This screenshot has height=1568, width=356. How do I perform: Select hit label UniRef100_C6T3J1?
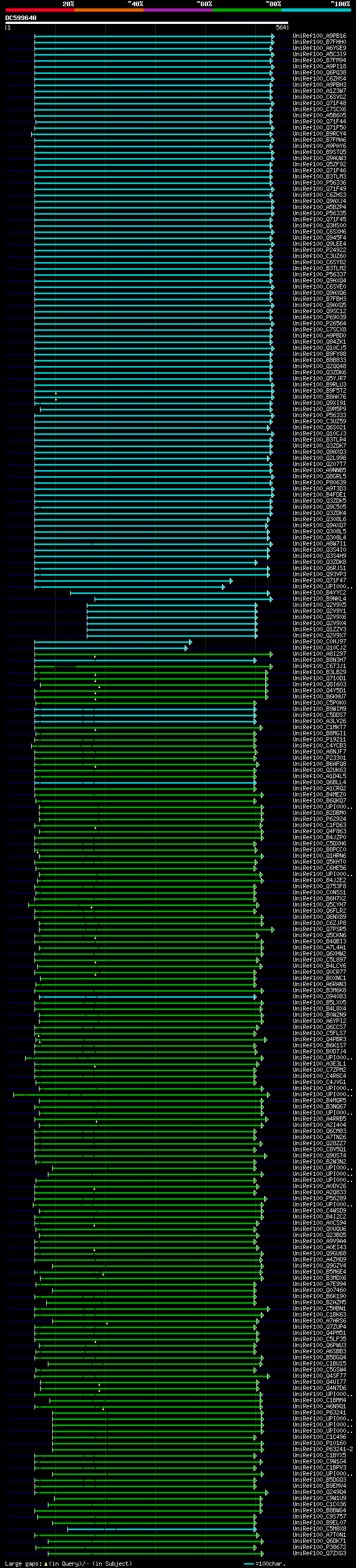click(x=319, y=666)
